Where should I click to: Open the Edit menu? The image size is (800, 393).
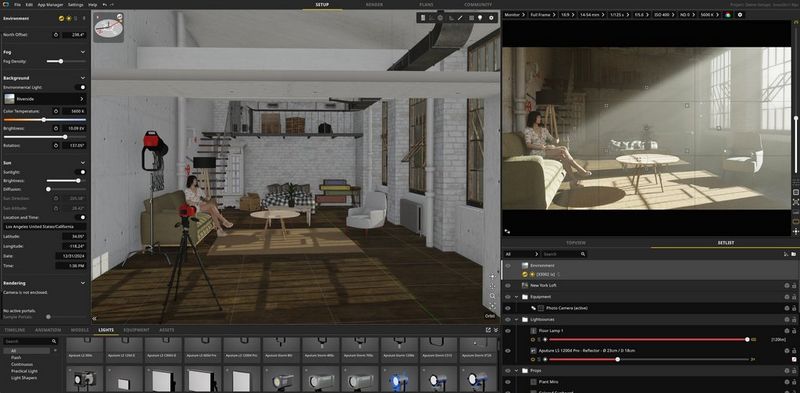[29, 5]
